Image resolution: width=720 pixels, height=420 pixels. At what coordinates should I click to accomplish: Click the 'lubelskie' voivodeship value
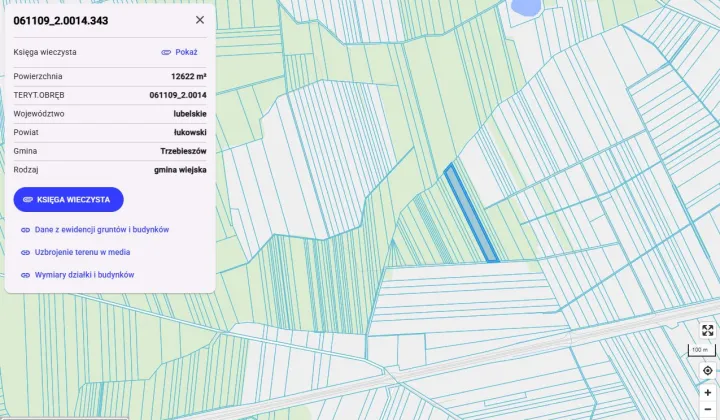pos(190,114)
